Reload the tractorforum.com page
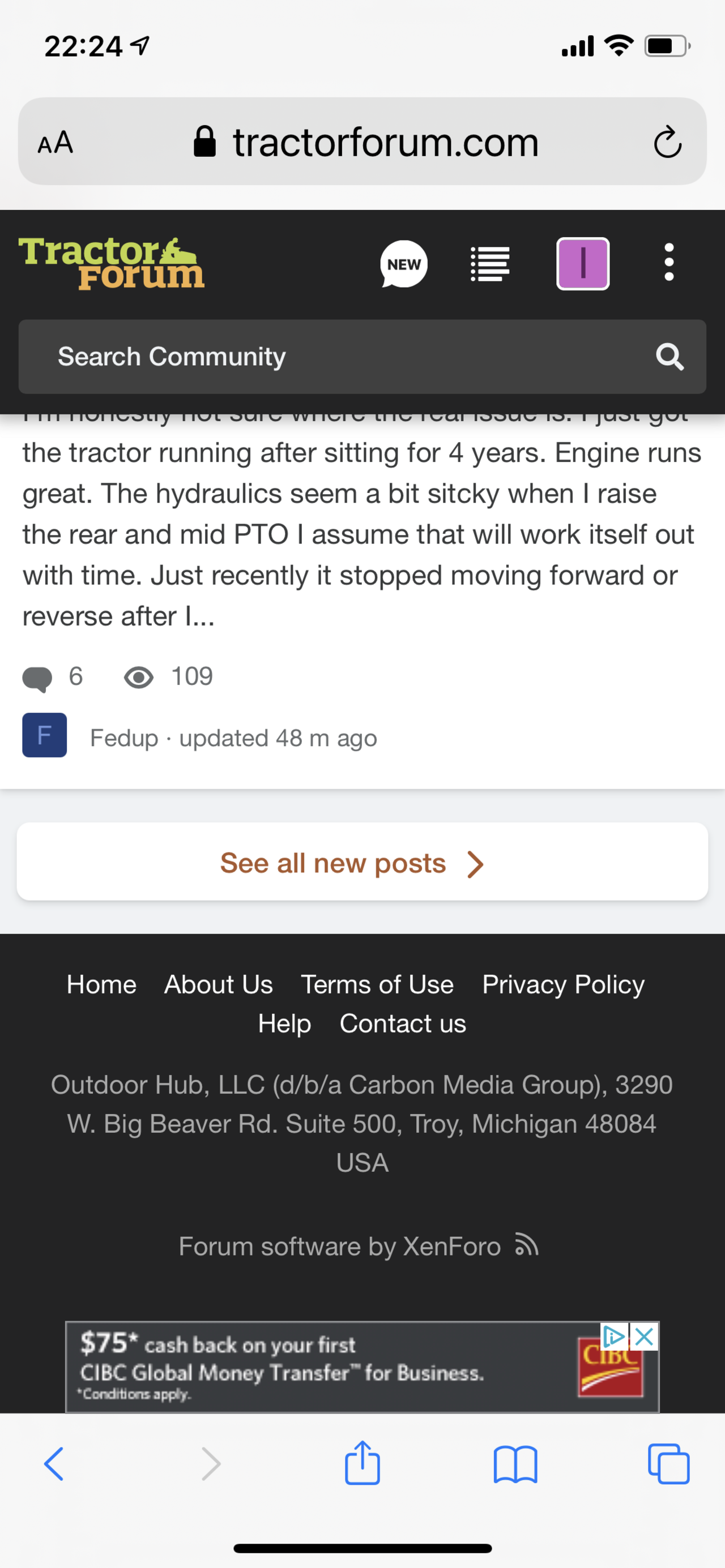Viewport: 725px width, 1568px height. tap(667, 143)
